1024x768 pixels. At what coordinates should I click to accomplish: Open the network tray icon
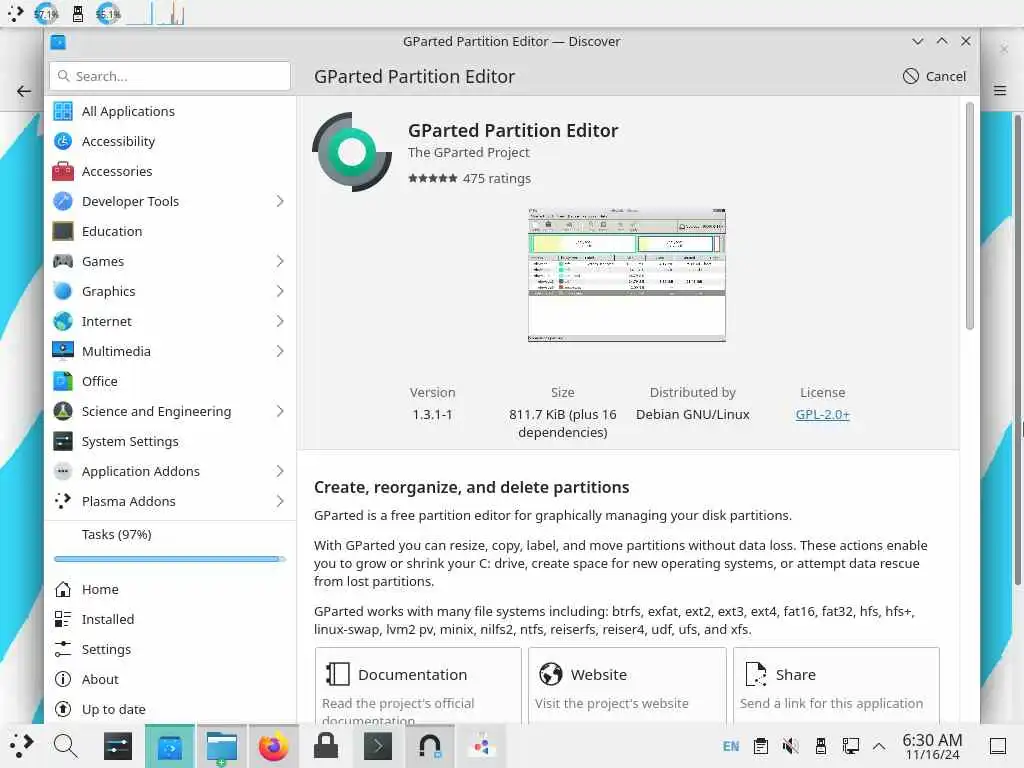850,746
